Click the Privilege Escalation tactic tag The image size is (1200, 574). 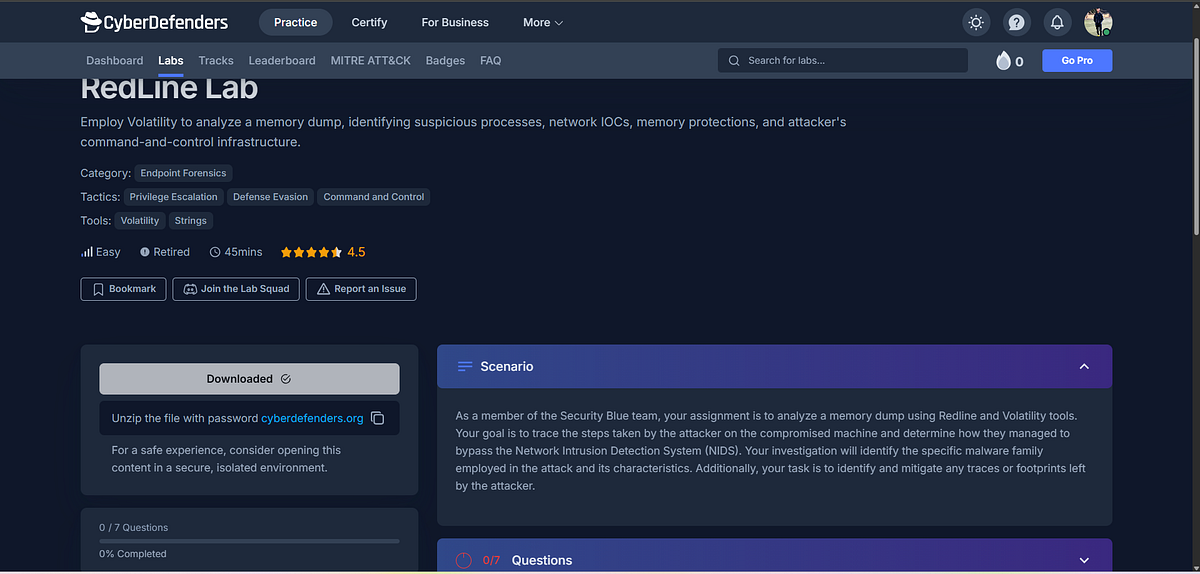point(173,197)
